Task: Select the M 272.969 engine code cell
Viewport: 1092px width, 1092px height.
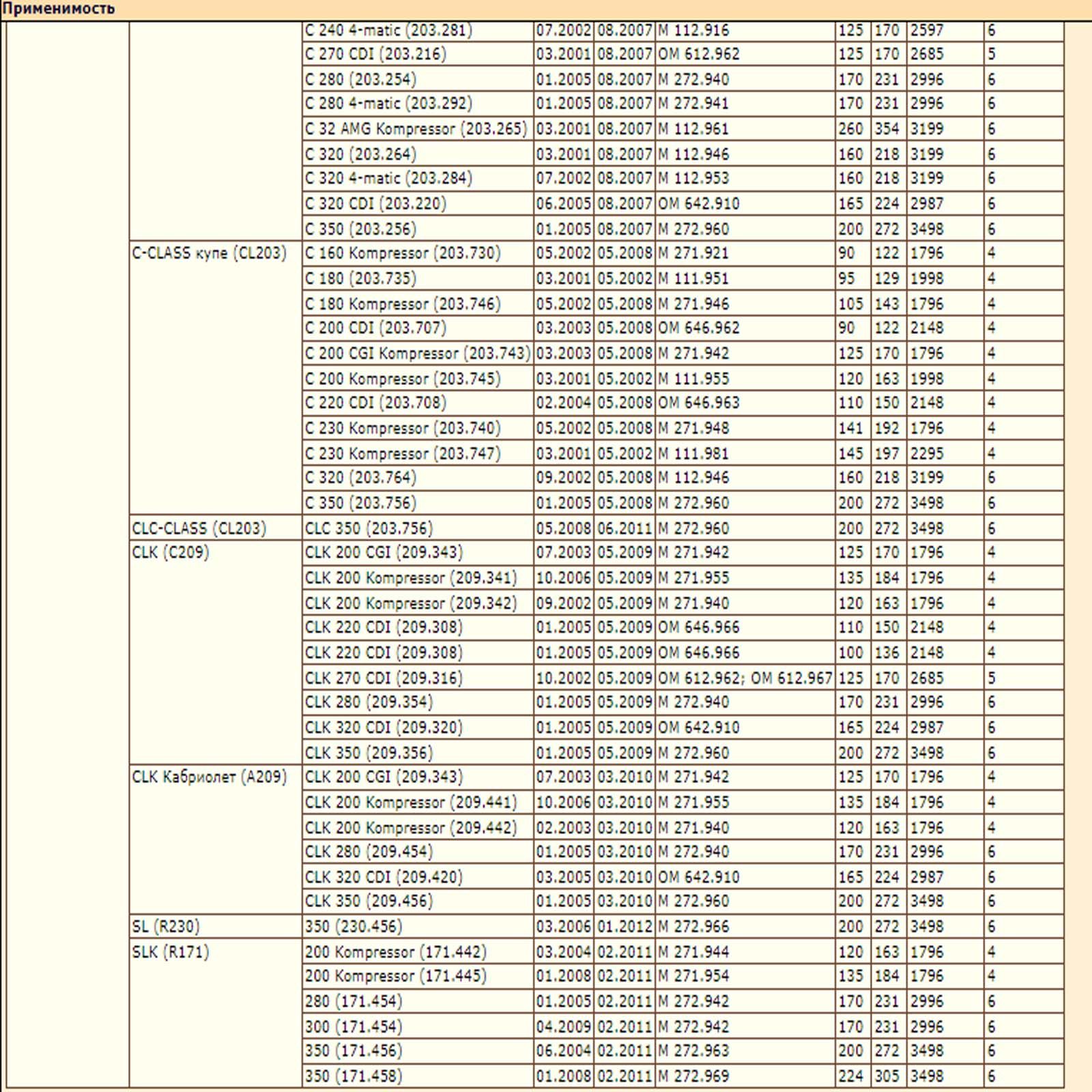Action: (x=693, y=1076)
